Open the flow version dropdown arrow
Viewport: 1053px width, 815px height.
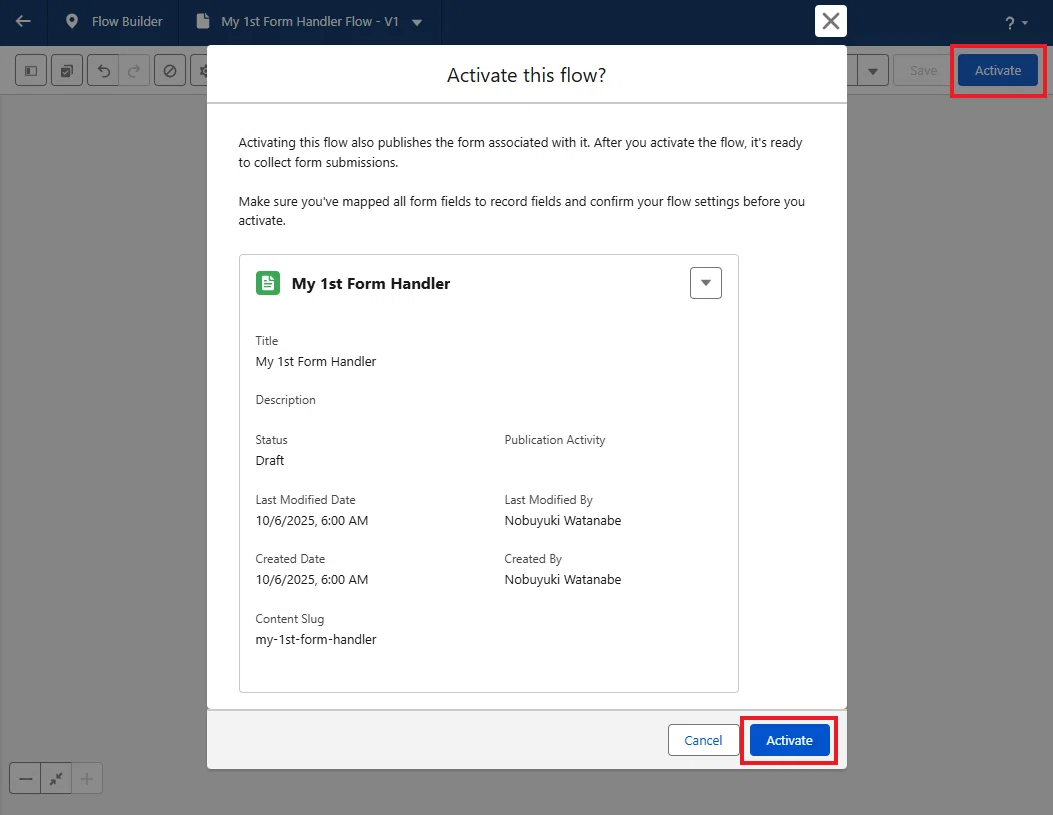(417, 22)
